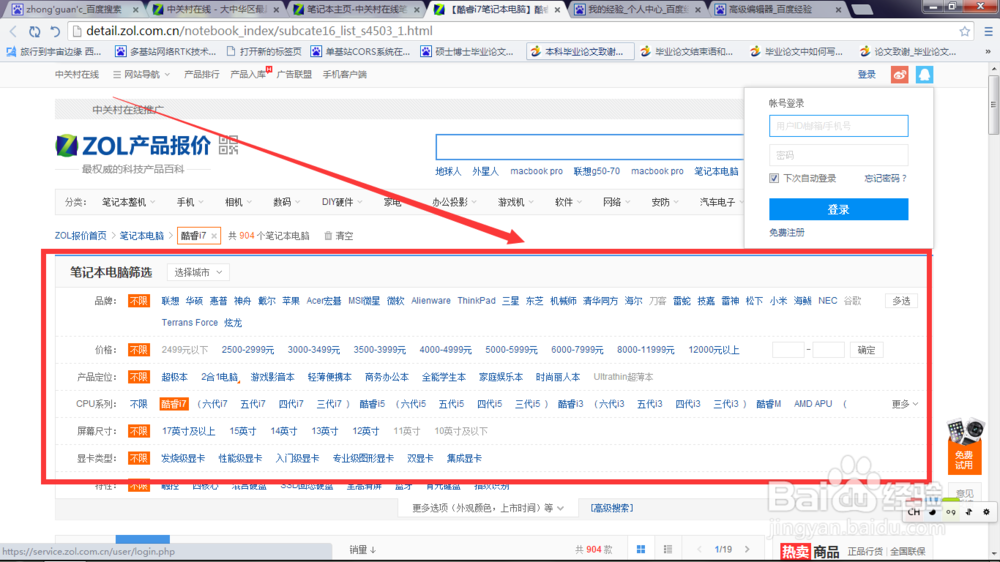The width and height of the screenshot is (1000, 562).
Task: Click the CH input language indicator
Action: 914,512
